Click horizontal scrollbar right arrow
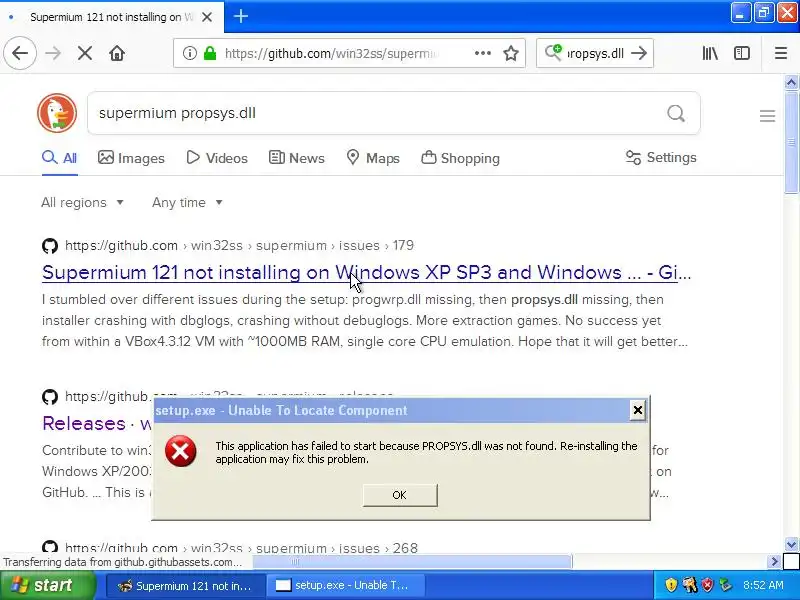The image size is (800, 600). pos(774,562)
